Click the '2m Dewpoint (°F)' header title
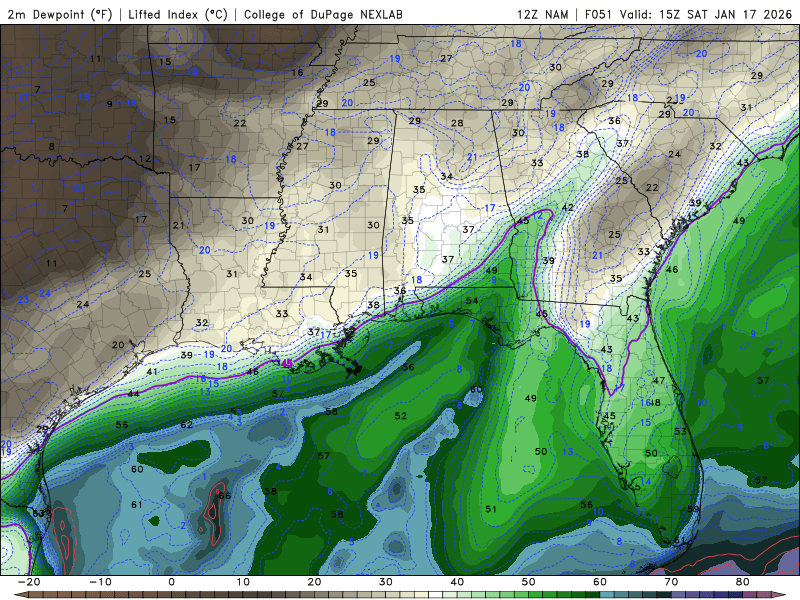Viewport: 800px width, 600px height. (x=60, y=14)
